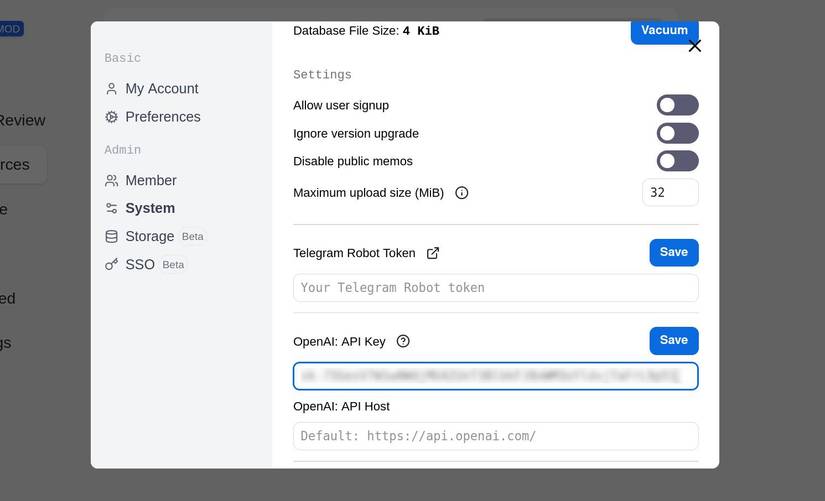Screen dimensions: 825x501
Task: Click the maximum upload size number field
Action: (x=669, y=193)
